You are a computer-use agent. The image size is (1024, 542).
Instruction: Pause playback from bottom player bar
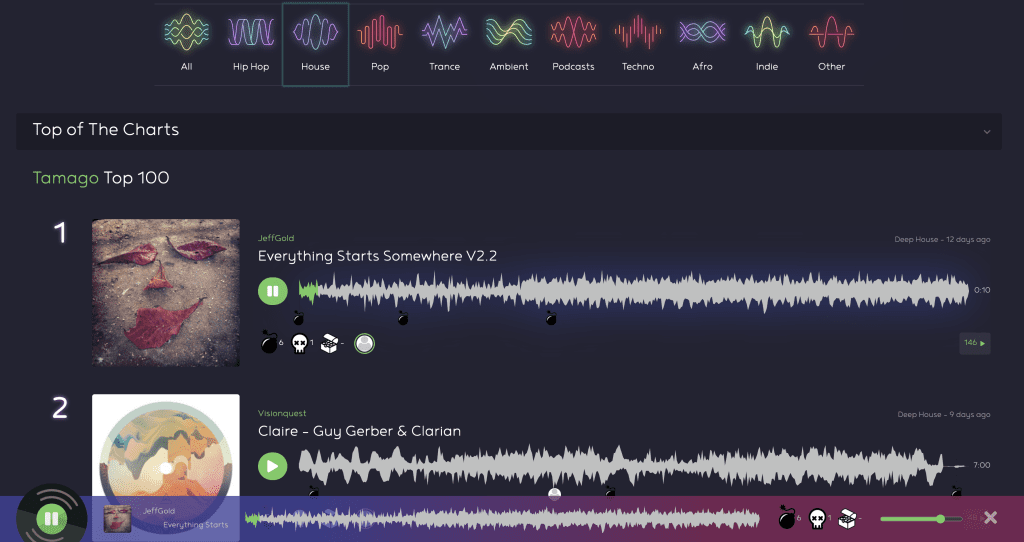coord(51,518)
